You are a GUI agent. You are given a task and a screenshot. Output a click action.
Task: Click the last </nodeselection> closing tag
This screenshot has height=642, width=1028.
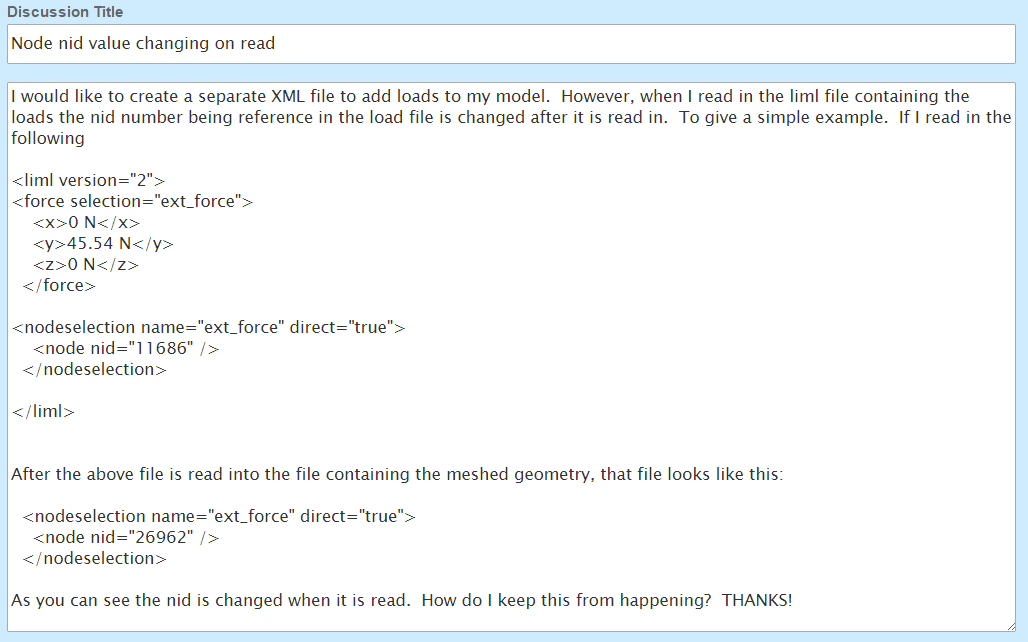coord(94,558)
